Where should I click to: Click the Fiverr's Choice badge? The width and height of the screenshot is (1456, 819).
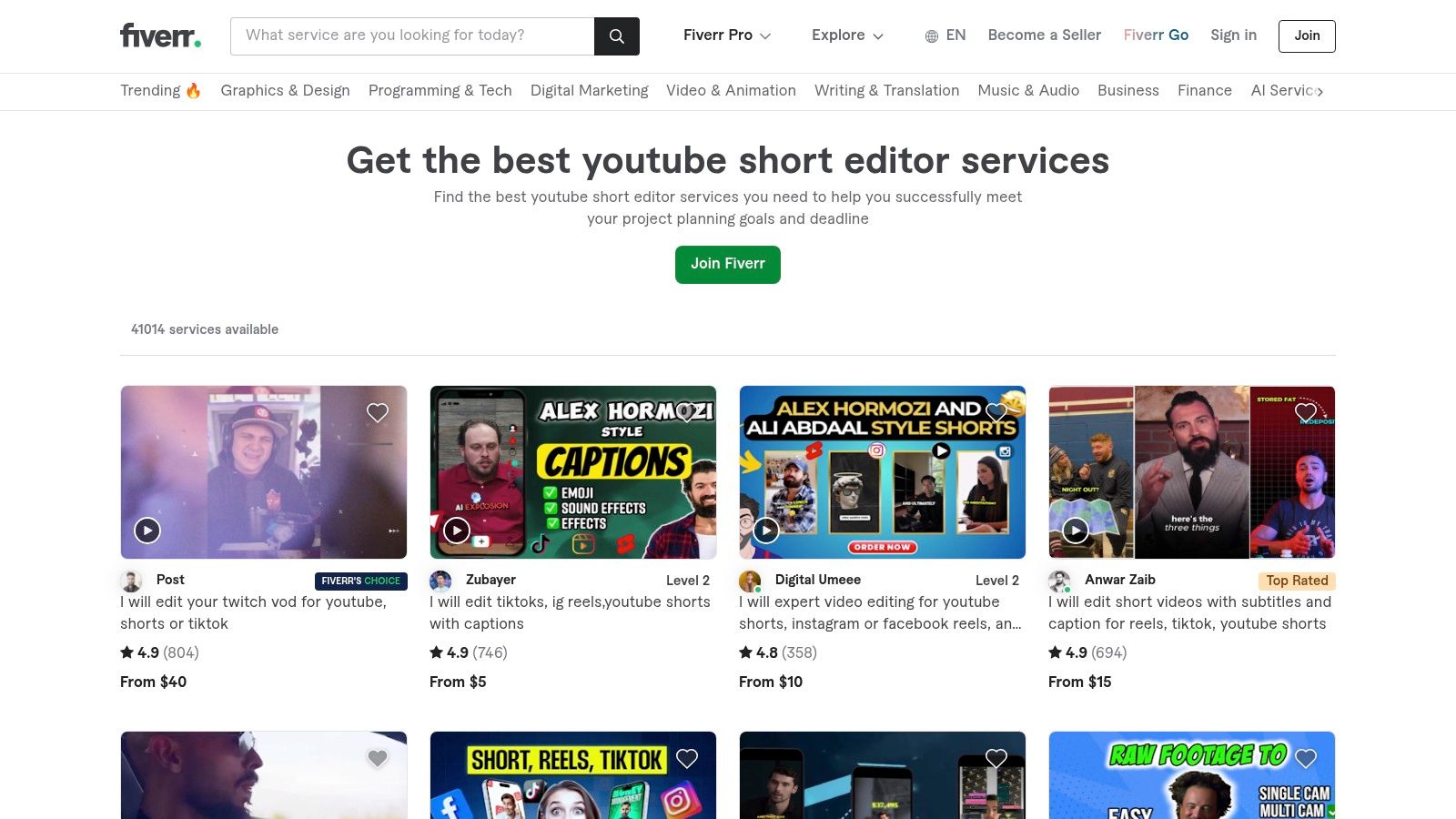[360, 581]
